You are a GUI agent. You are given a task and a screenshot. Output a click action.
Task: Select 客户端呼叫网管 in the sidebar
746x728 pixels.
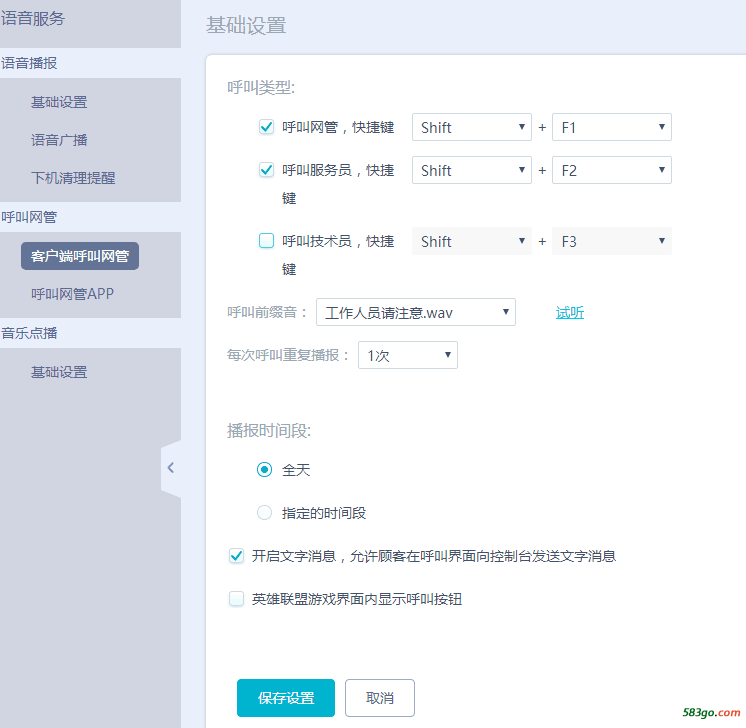point(80,256)
